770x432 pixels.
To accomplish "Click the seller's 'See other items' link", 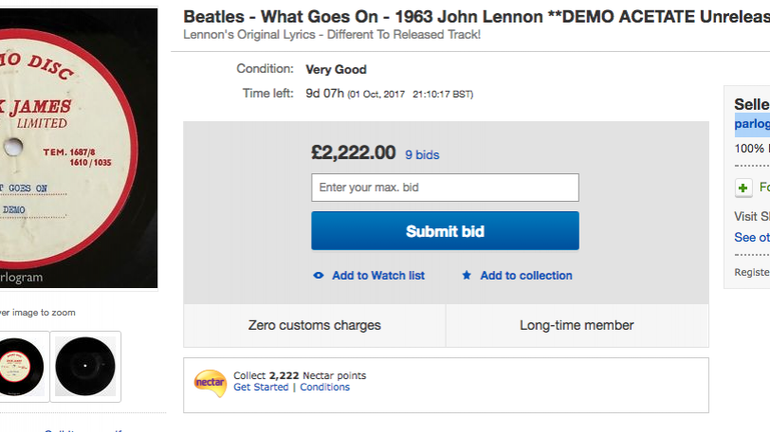I will tap(752, 238).
